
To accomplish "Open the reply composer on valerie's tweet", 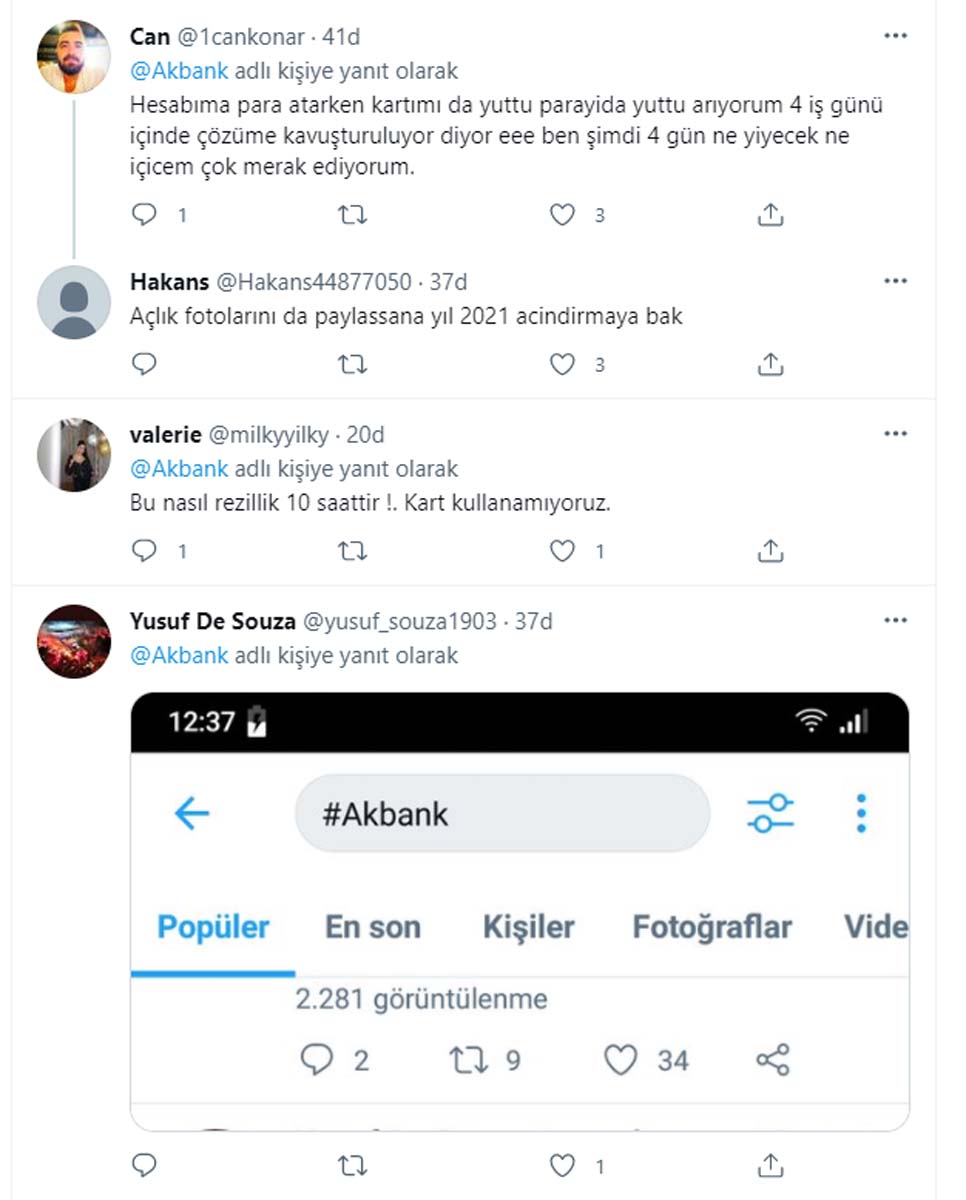I will click(144, 549).
